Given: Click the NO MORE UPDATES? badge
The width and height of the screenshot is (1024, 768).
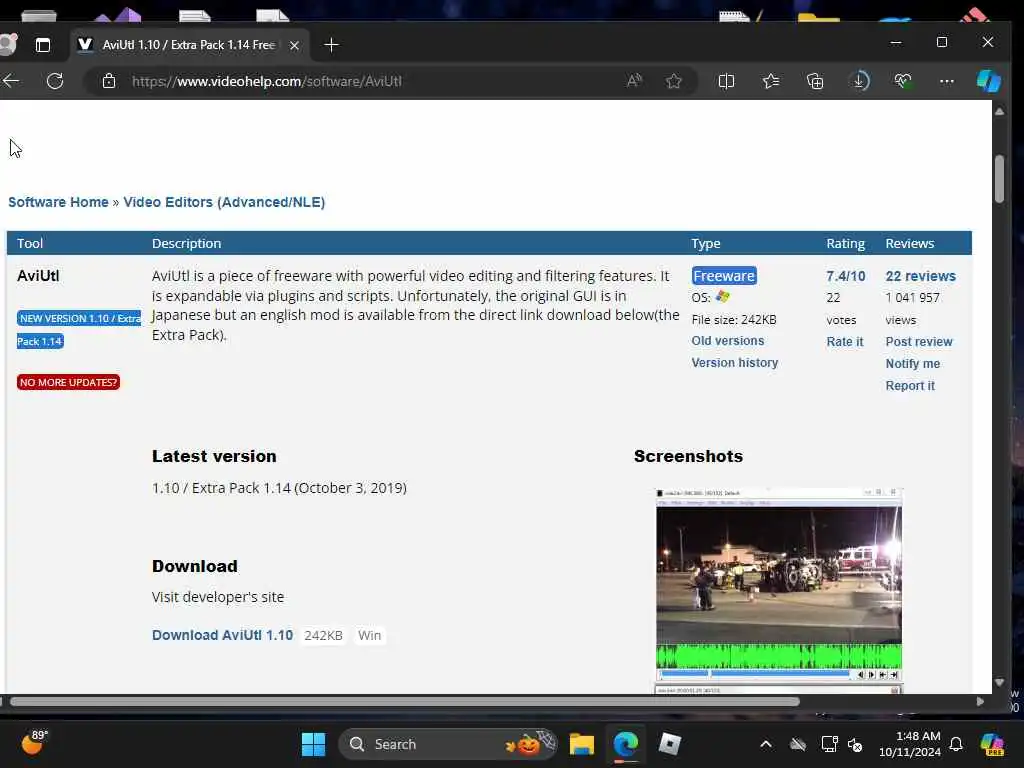Looking at the screenshot, I should tap(69, 382).
